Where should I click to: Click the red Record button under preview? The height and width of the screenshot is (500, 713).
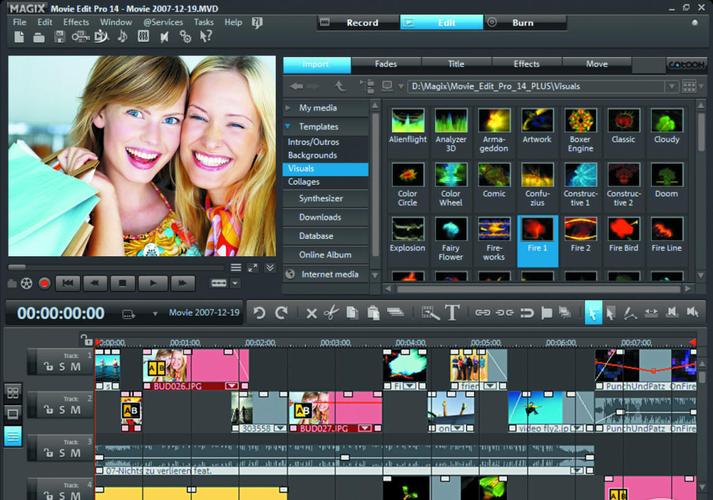(x=44, y=284)
